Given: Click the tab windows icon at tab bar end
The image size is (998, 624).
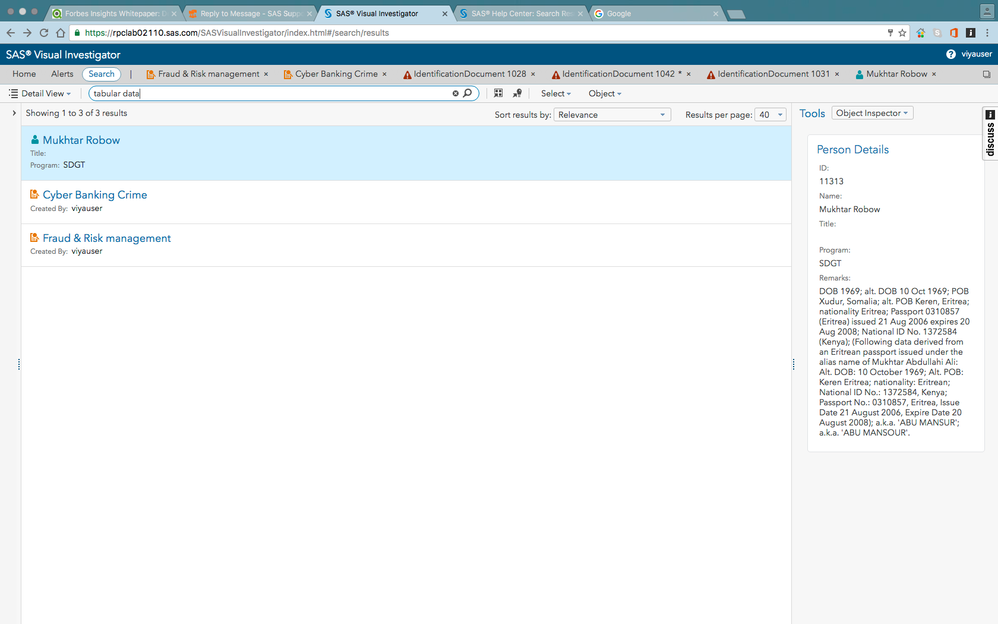Looking at the screenshot, I should [987, 74].
